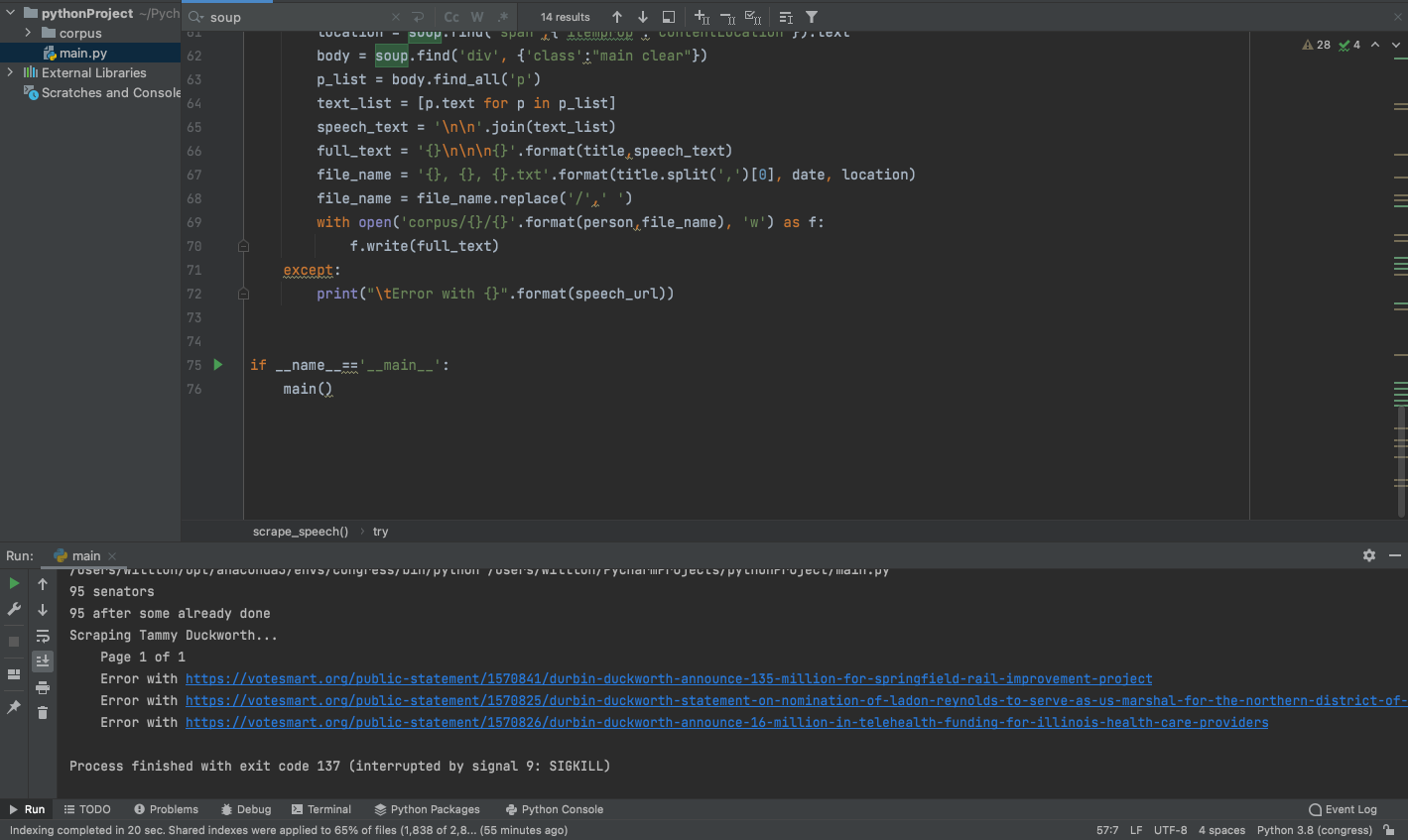Open the Run tool window tab

[27, 809]
